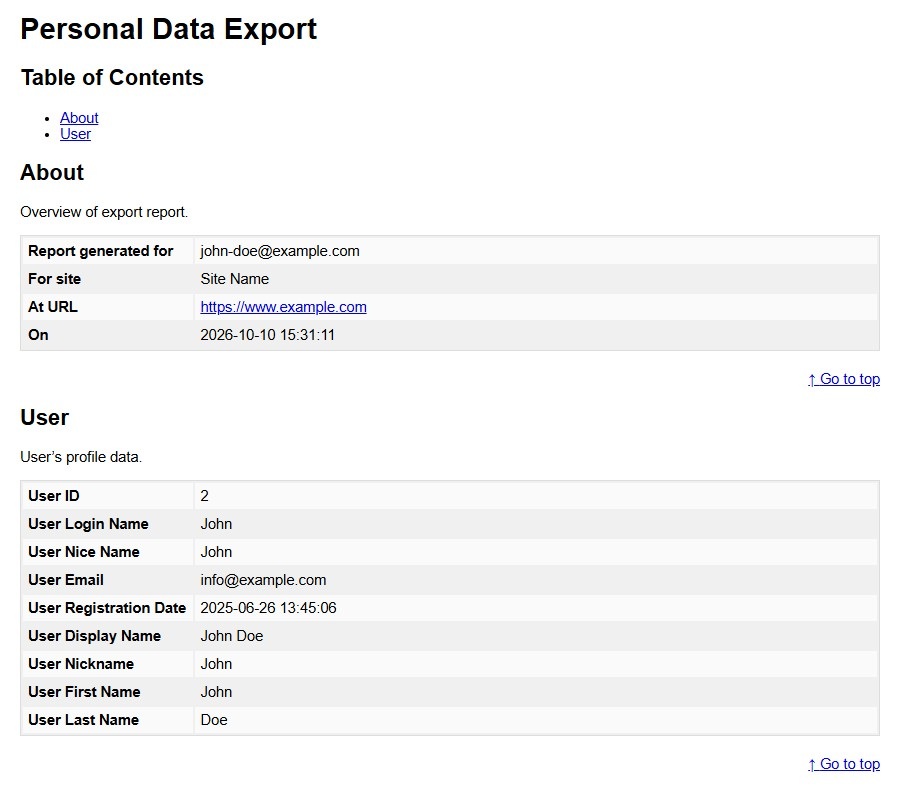The height and width of the screenshot is (800, 900).
Task: Click the 'User Registration Date' label
Action: [x=107, y=608]
